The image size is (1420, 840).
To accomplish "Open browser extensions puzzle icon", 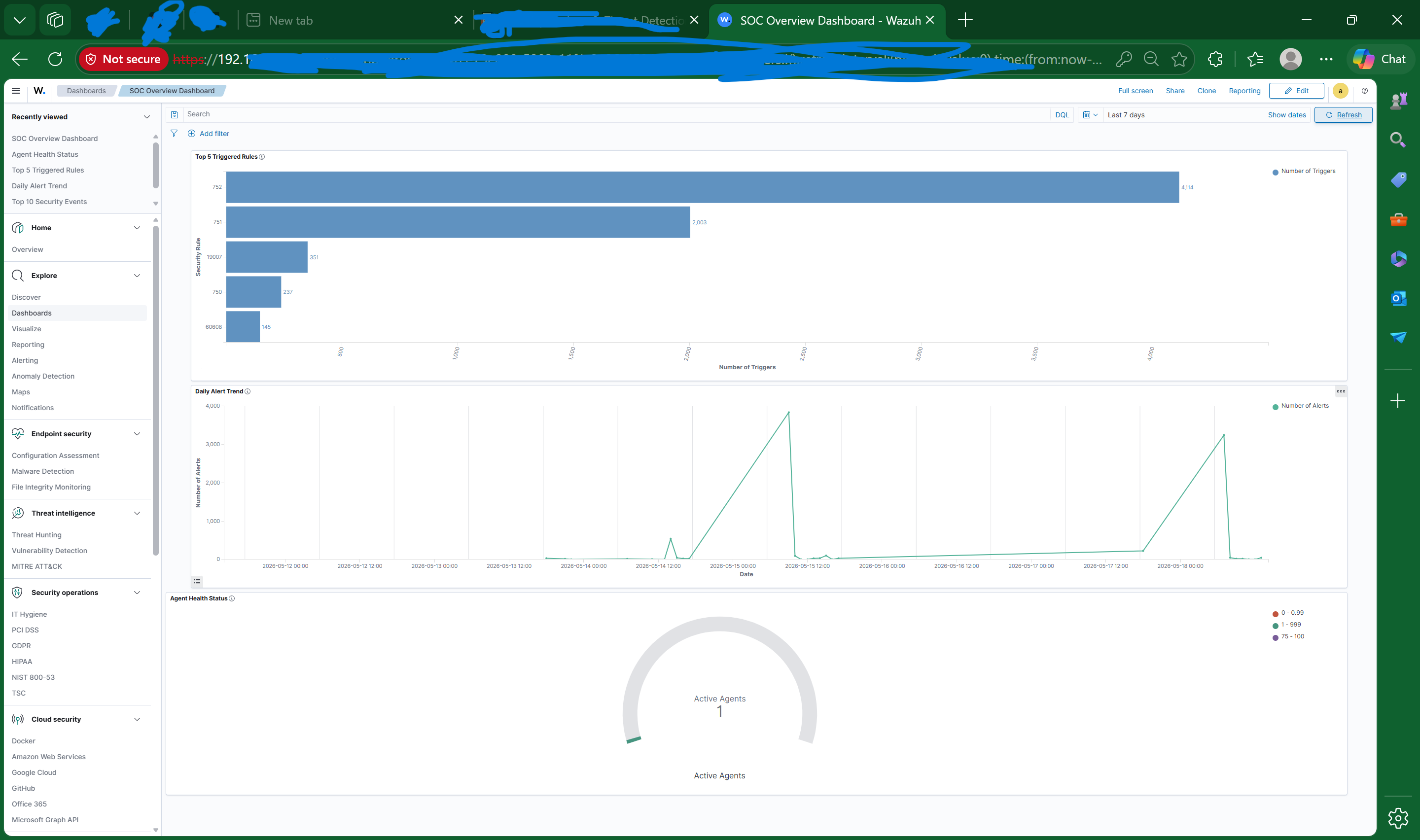I will [1215, 59].
